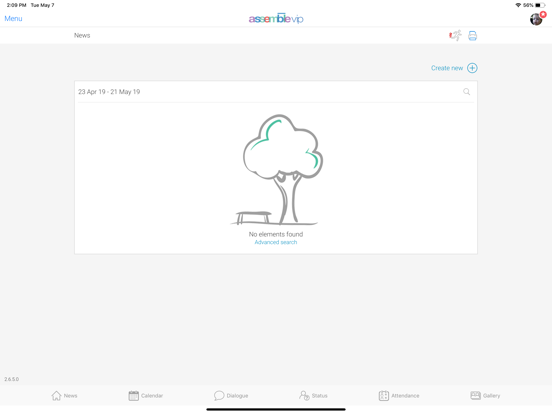Click the printer icon

472,36
